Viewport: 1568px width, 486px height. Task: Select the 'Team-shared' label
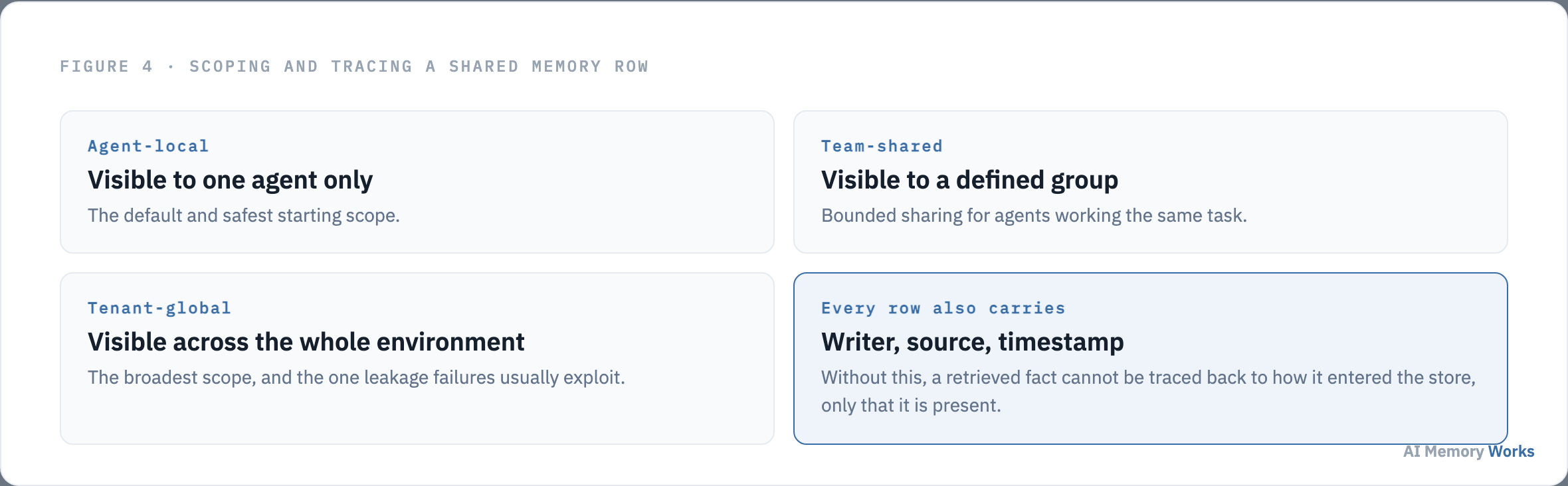(x=882, y=146)
